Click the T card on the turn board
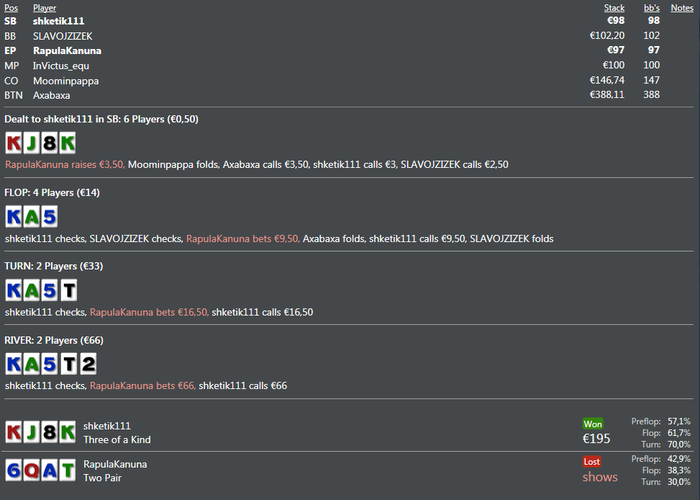This screenshot has width=700, height=500. click(x=68, y=290)
